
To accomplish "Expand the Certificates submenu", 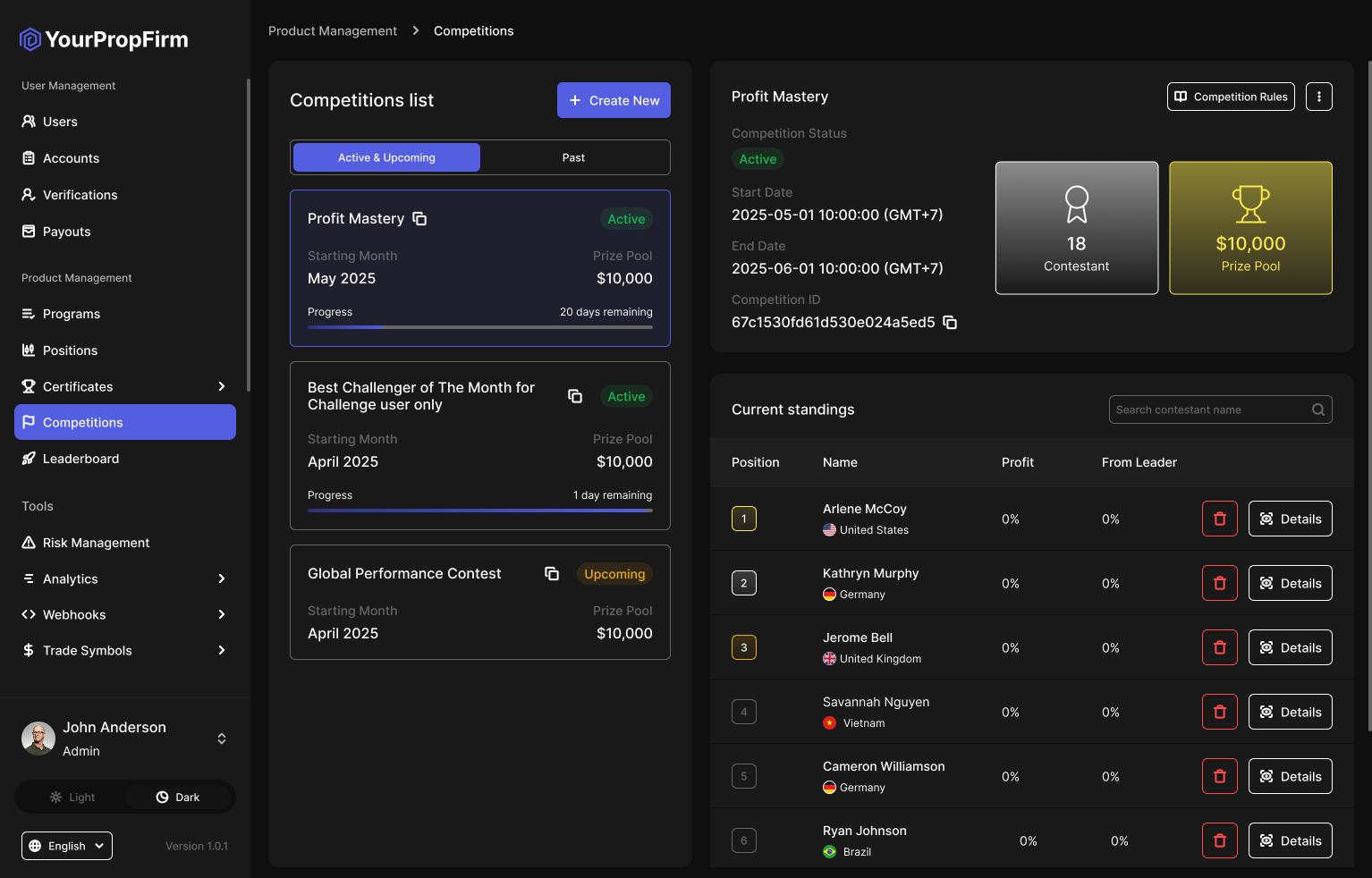I will pyautogui.click(x=222, y=386).
